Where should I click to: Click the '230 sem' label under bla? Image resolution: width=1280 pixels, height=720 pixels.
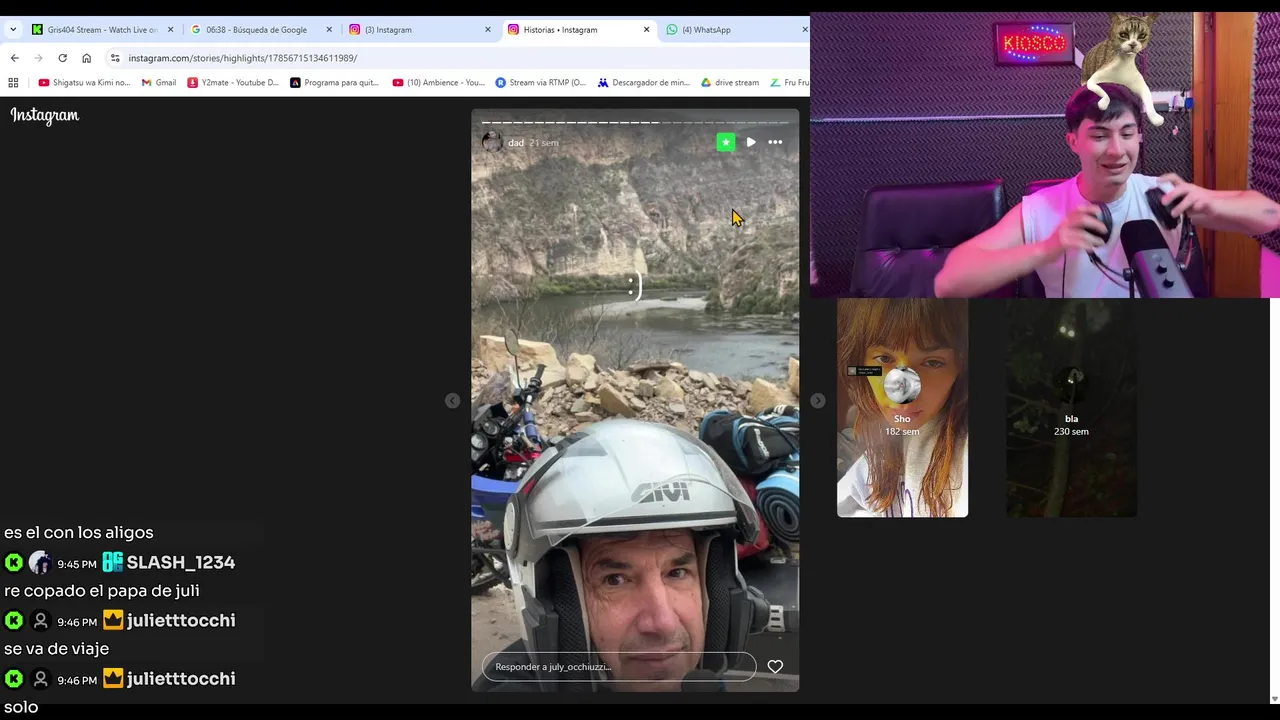[x=1071, y=432]
